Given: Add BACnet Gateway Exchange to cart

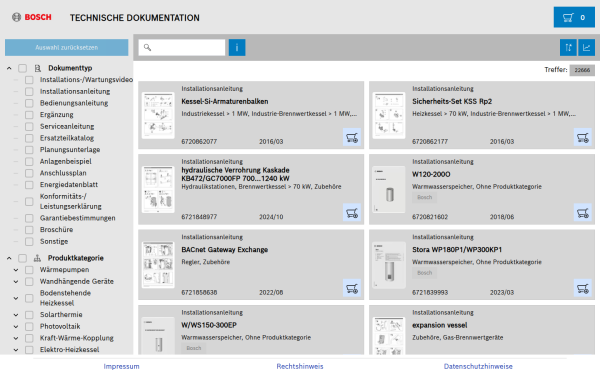Looking at the screenshot, I should click(352, 288).
